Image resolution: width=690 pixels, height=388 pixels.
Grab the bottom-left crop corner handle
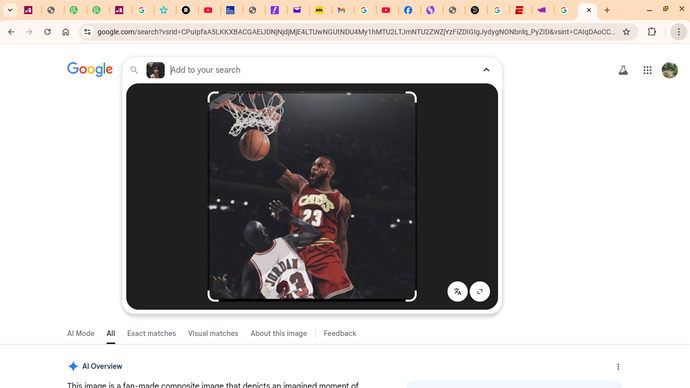pos(213,296)
